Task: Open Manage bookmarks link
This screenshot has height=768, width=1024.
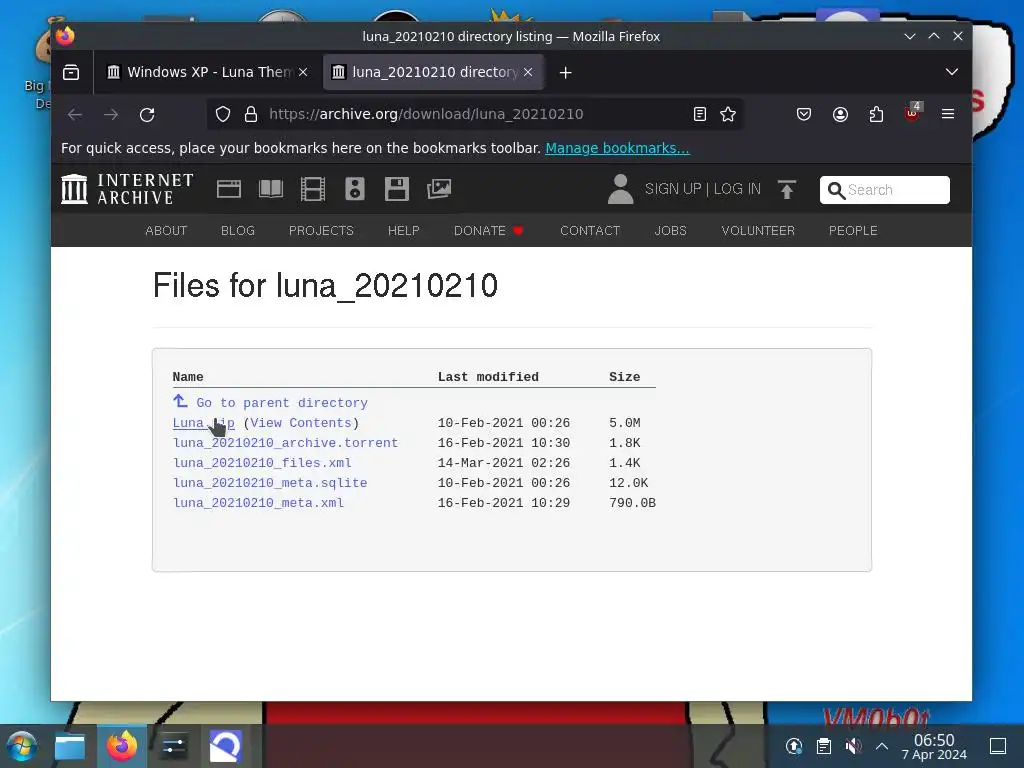Action: [x=617, y=148]
